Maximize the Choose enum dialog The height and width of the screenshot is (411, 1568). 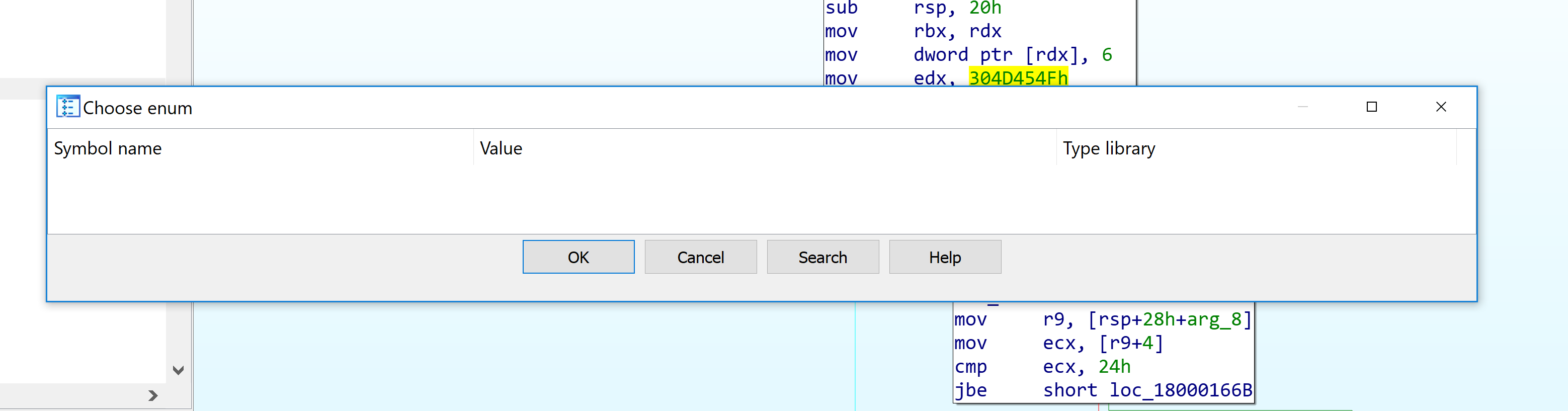click(1371, 107)
